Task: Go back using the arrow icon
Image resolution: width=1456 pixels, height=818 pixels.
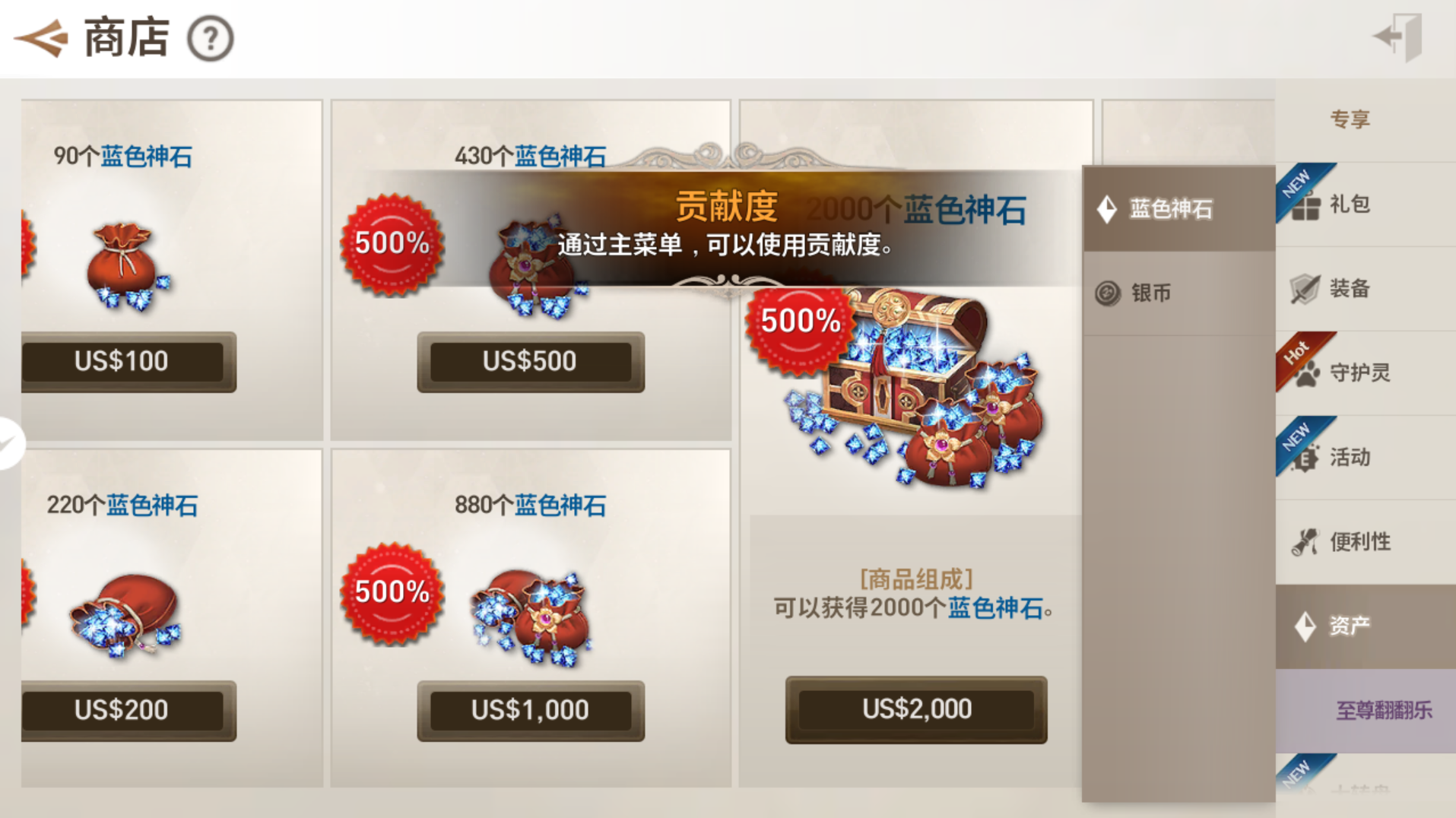Action: point(41,38)
